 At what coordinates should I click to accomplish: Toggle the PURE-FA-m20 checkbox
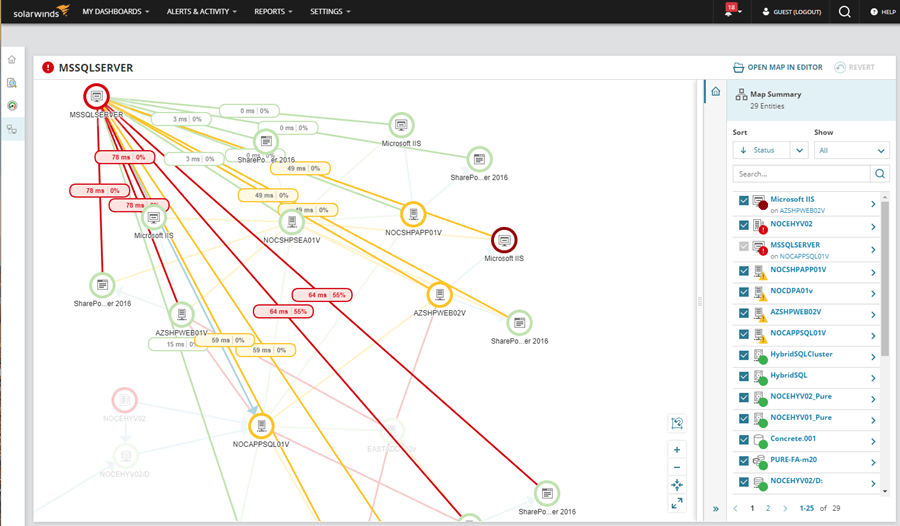click(x=744, y=461)
